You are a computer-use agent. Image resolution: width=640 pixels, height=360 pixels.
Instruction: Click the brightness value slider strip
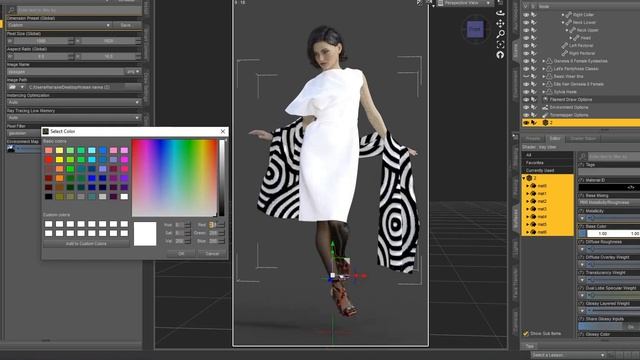click(222, 178)
